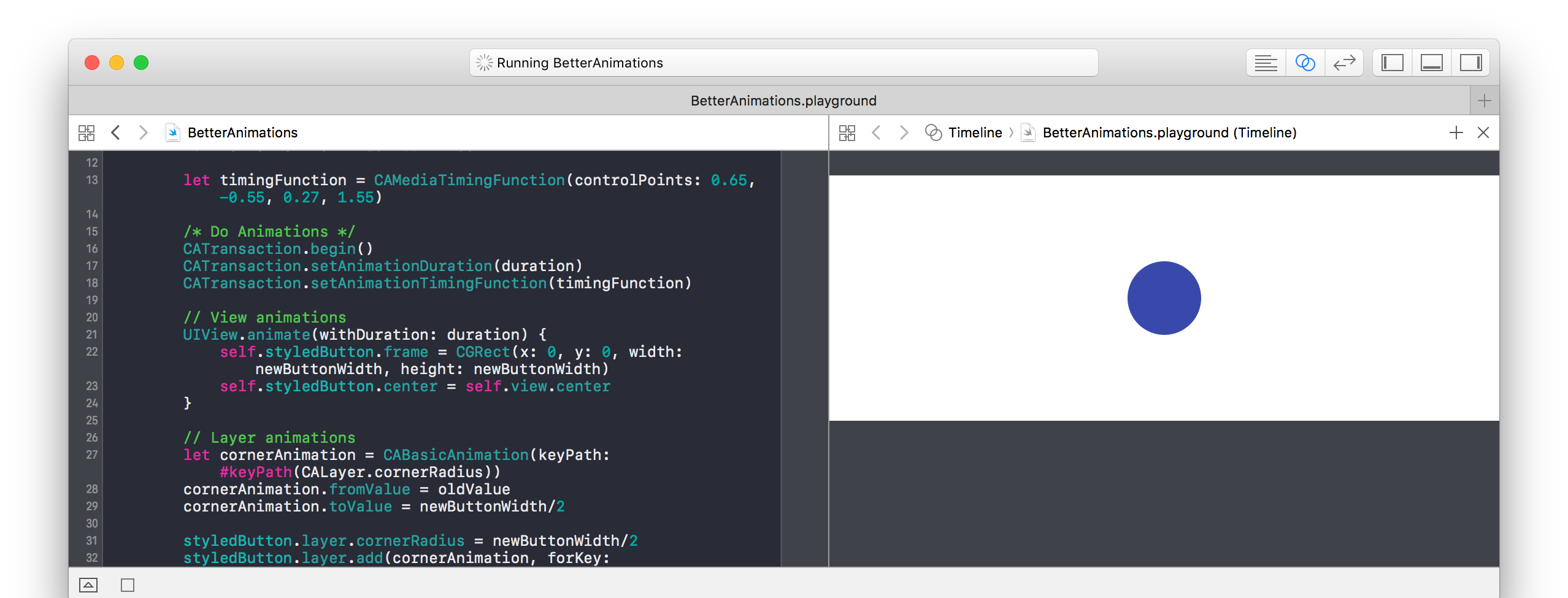The image size is (1568, 598).
Task: Click the activity spinner icon
Action: pyautogui.click(x=485, y=63)
